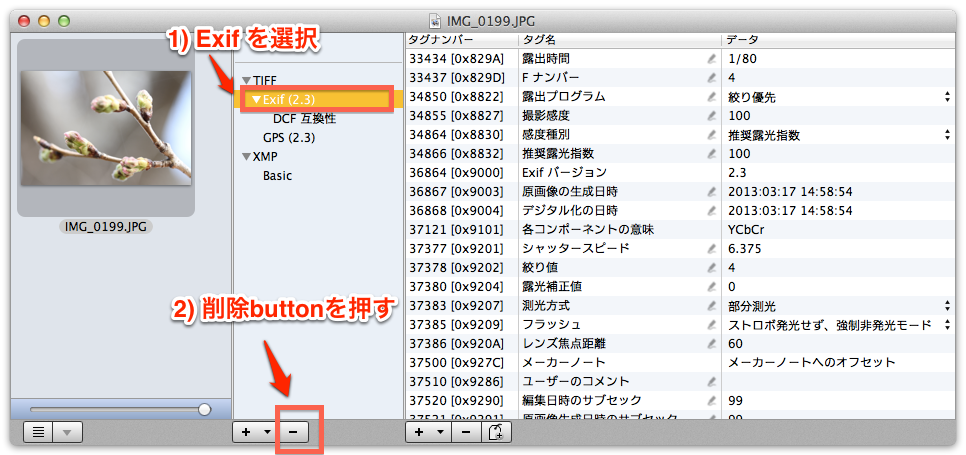Click the pencil icon for 撮影感度
Screen dimensions: 966x455
[712, 116]
